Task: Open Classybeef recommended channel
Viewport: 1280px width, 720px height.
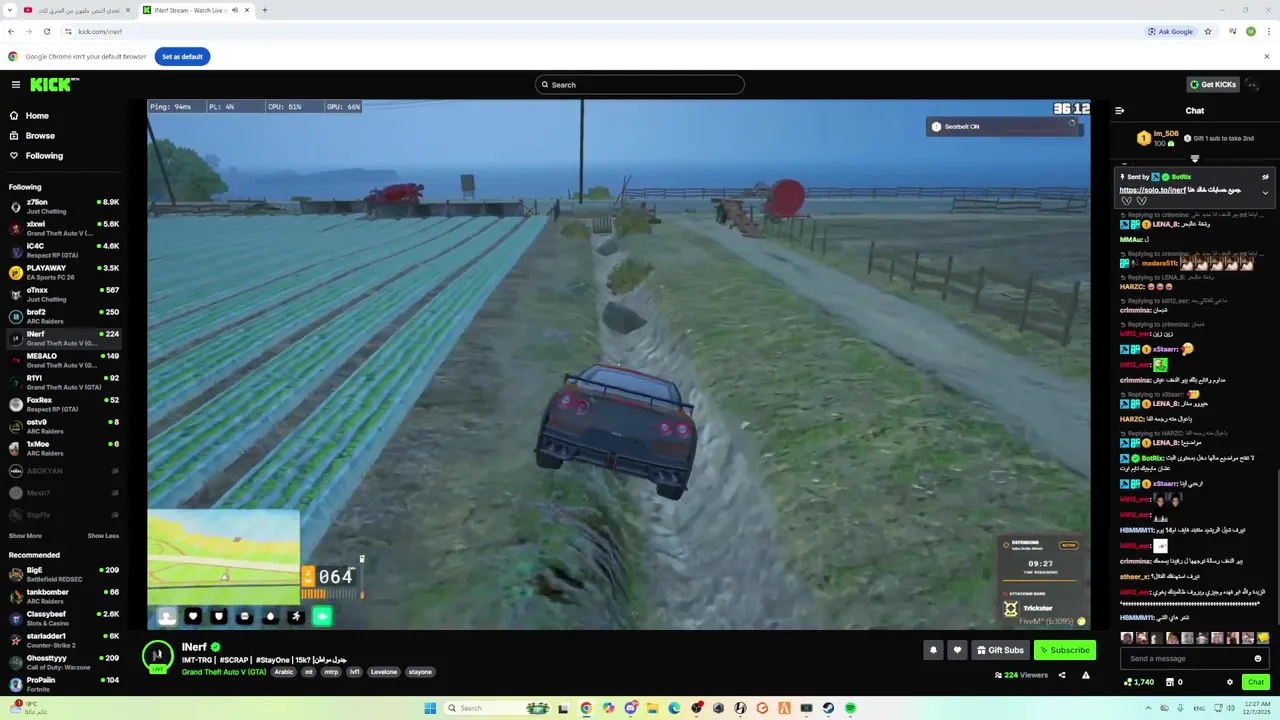Action: [64, 618]
